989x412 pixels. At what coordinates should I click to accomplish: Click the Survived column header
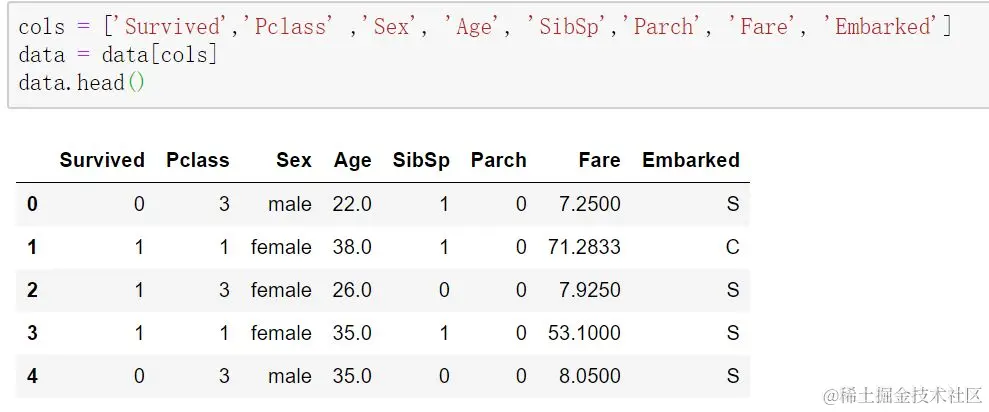tap(102, 160)
